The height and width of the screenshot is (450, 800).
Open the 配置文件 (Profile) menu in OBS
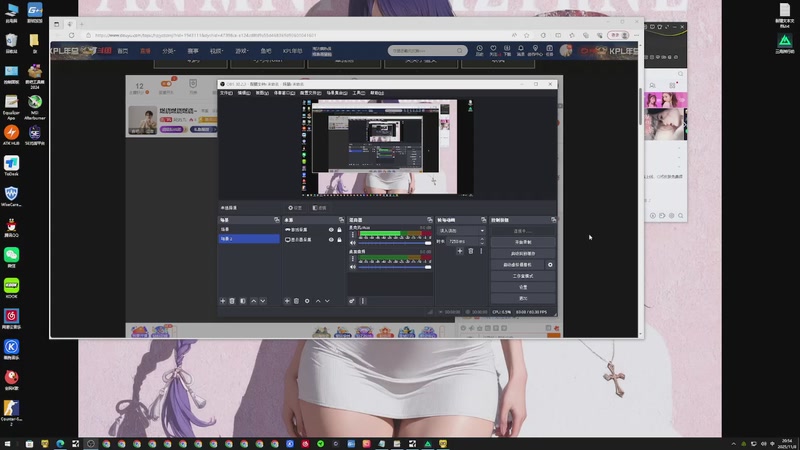point(310,93)
